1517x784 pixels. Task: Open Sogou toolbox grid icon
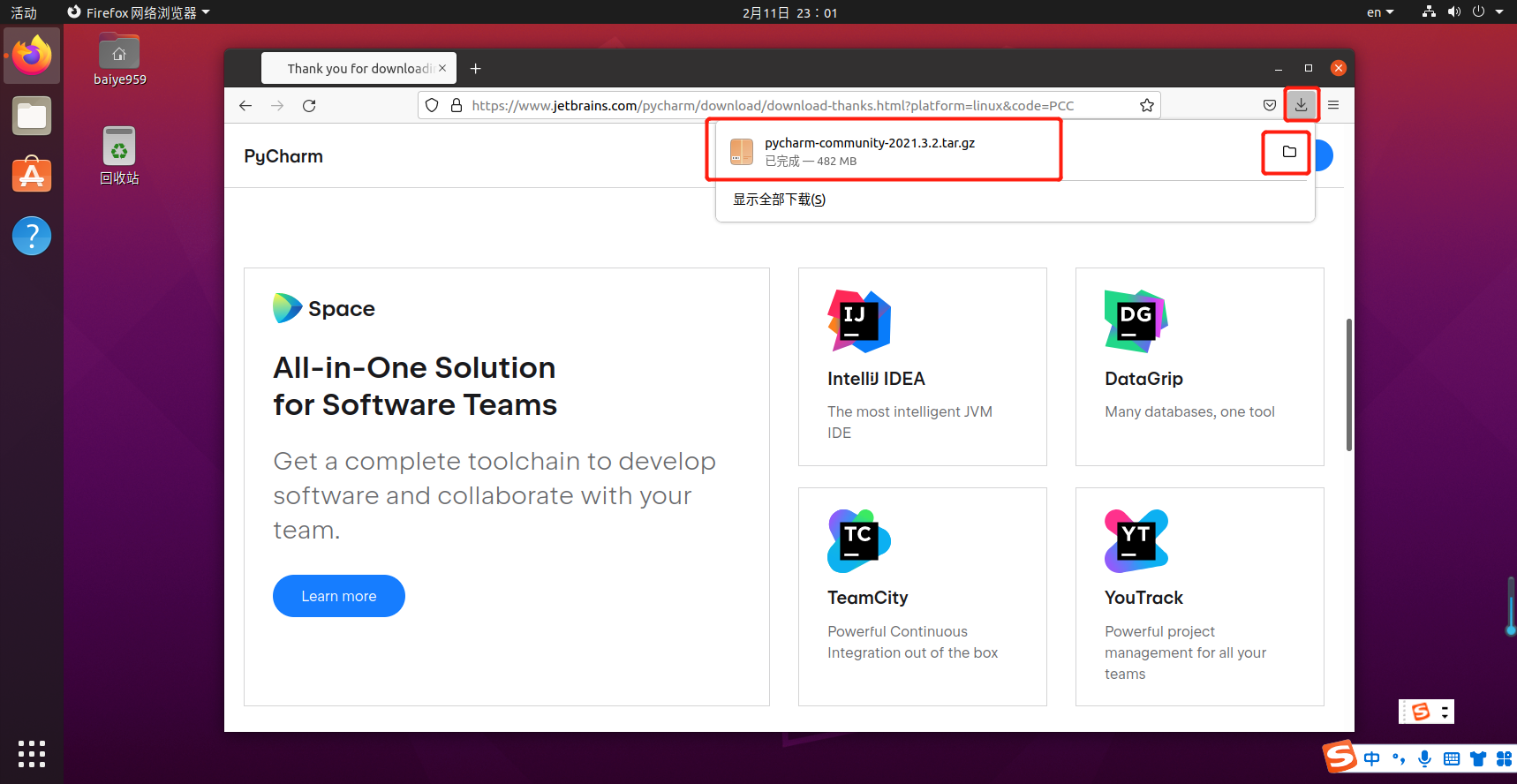pos(1505,758)
